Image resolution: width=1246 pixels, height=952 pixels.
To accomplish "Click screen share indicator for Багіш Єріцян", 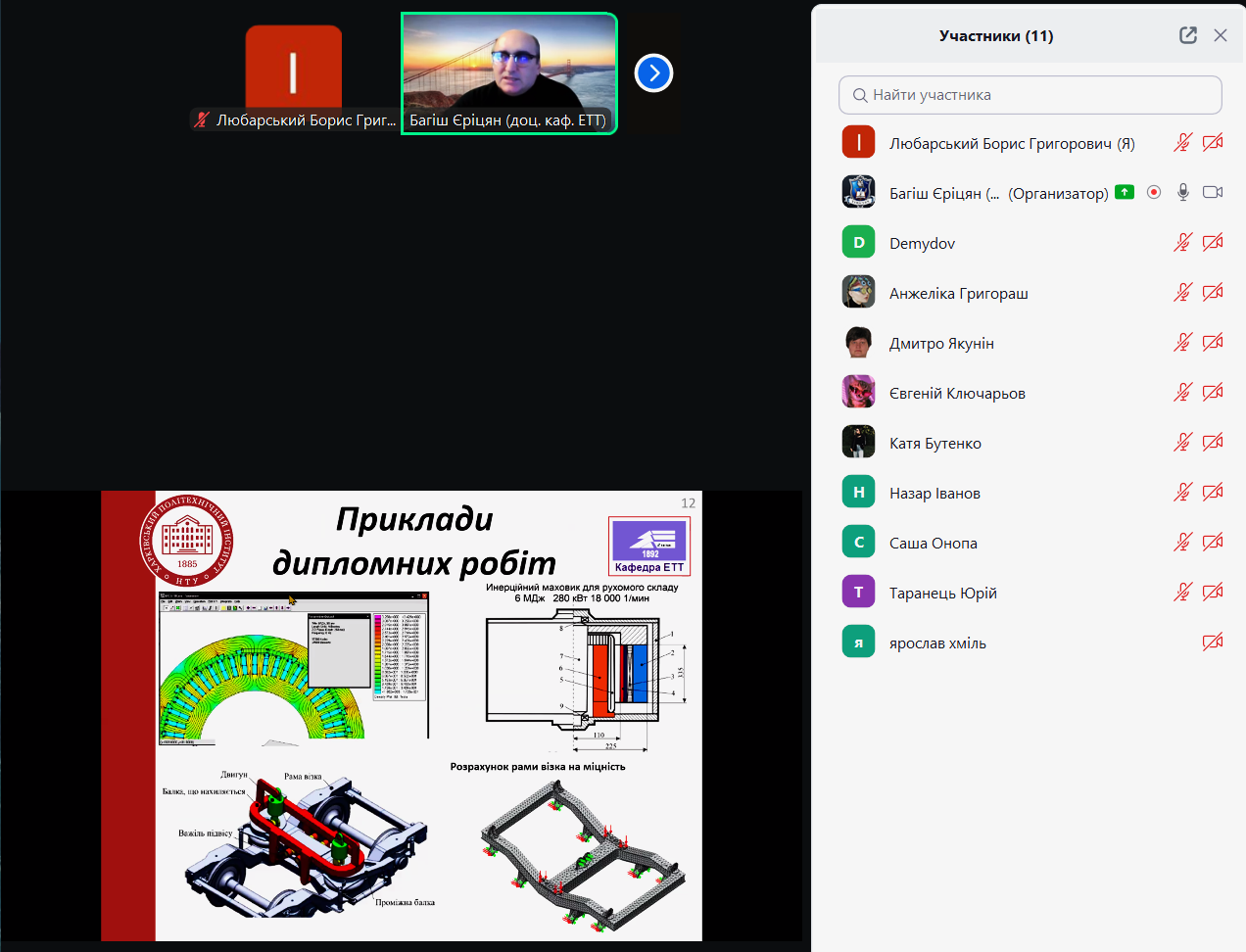I will pos(1125,192).
